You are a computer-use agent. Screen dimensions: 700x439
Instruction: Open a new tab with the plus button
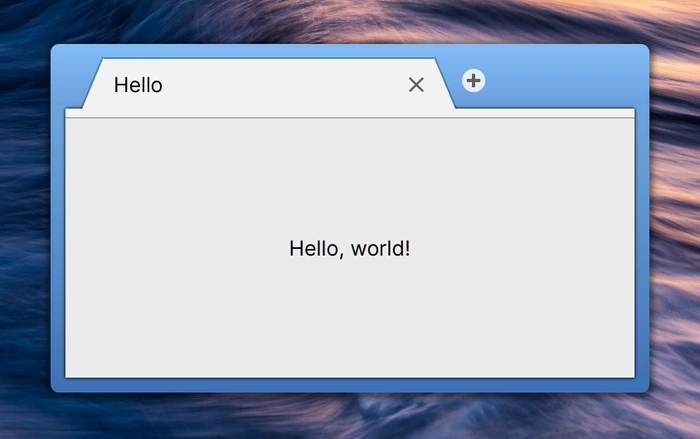tap(473, 81)
